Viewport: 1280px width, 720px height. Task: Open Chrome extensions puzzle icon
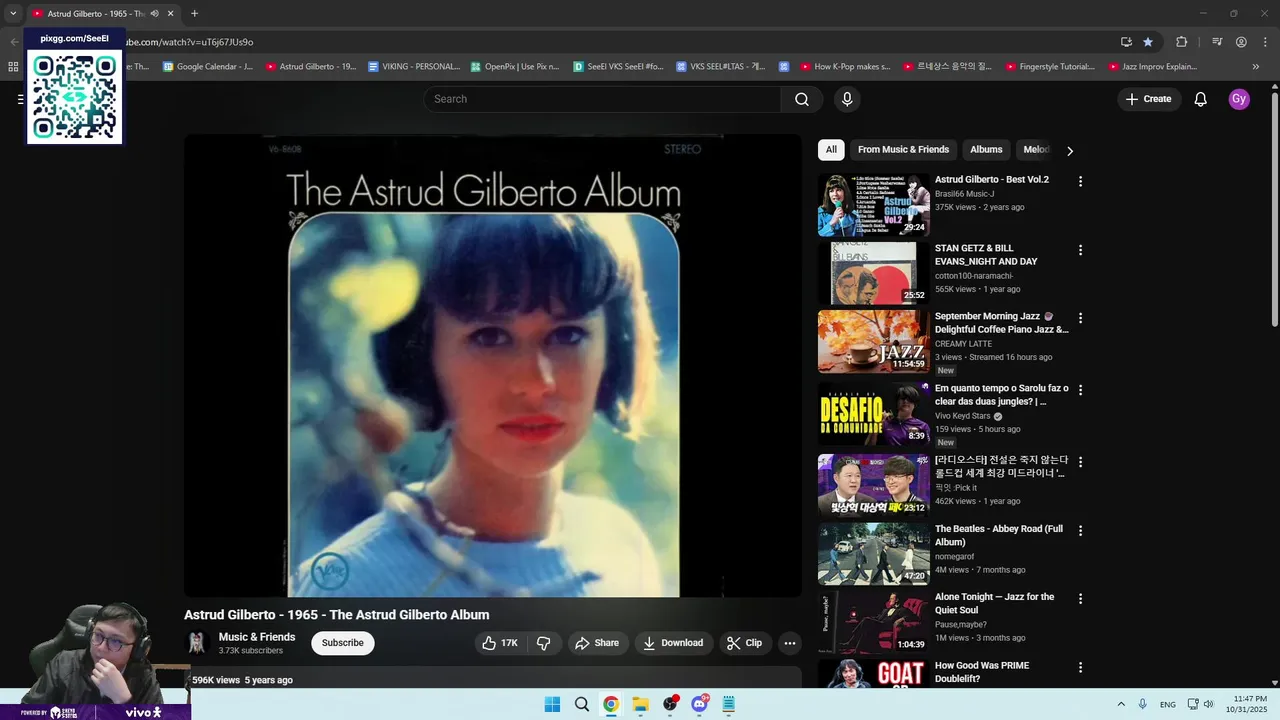coord(1181,42)
